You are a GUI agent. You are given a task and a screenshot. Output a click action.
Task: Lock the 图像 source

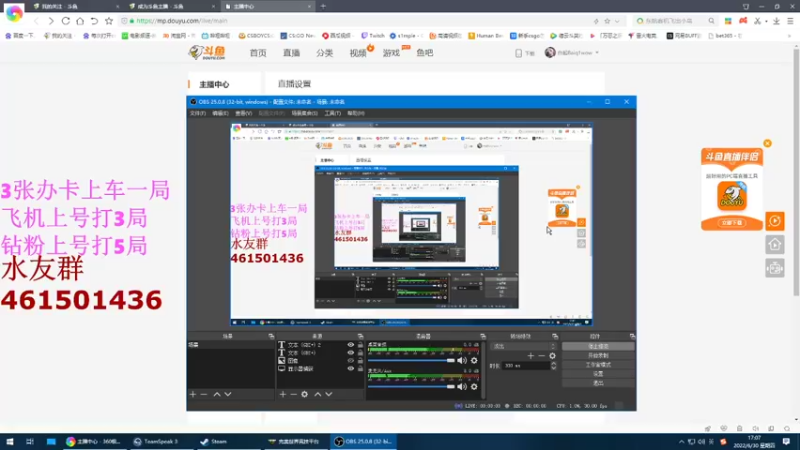[360, 361]
